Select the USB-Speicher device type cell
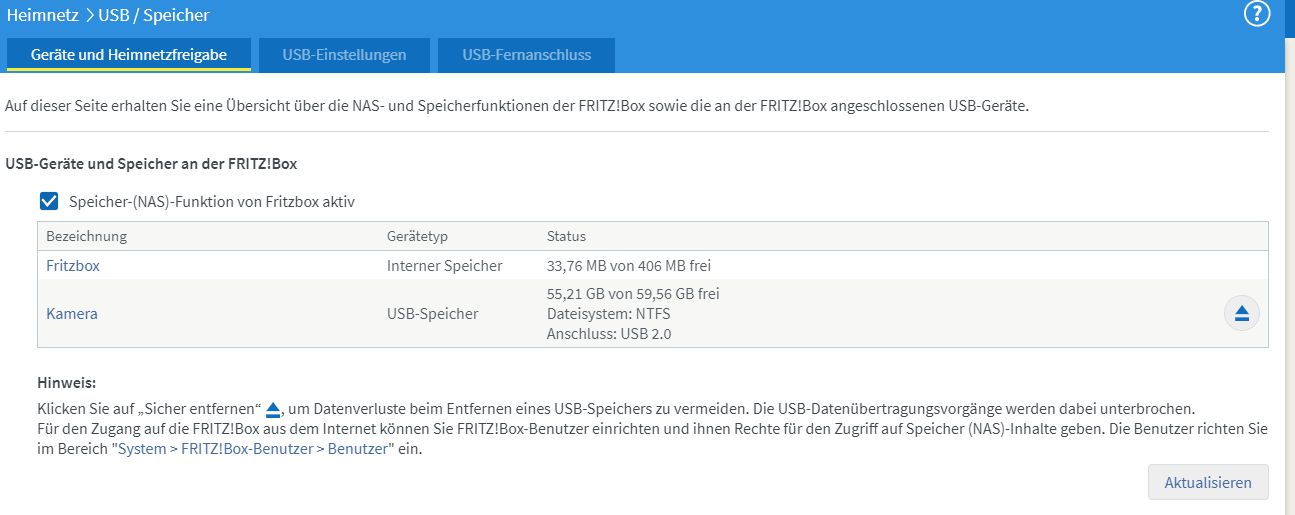Image resolution: width=1295 pixels, height=515 pixels. pos(432,314)
